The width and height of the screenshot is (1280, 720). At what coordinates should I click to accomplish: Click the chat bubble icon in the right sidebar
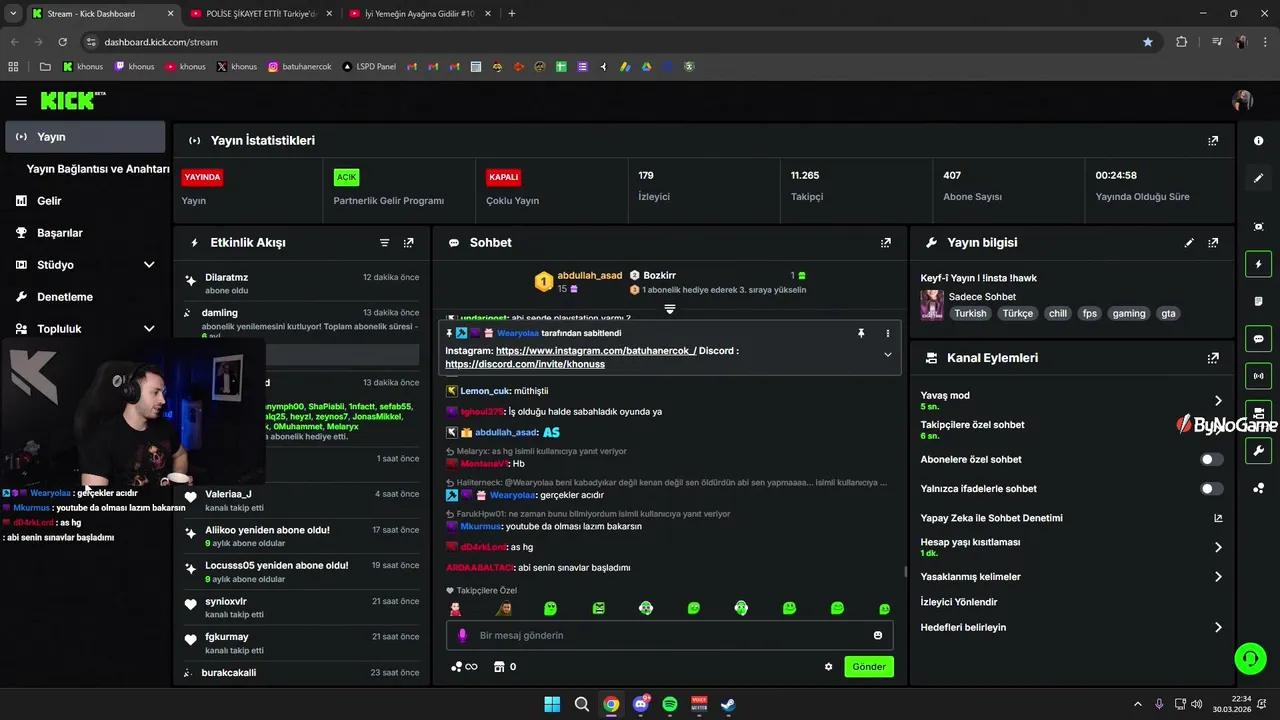[1258, 339]
